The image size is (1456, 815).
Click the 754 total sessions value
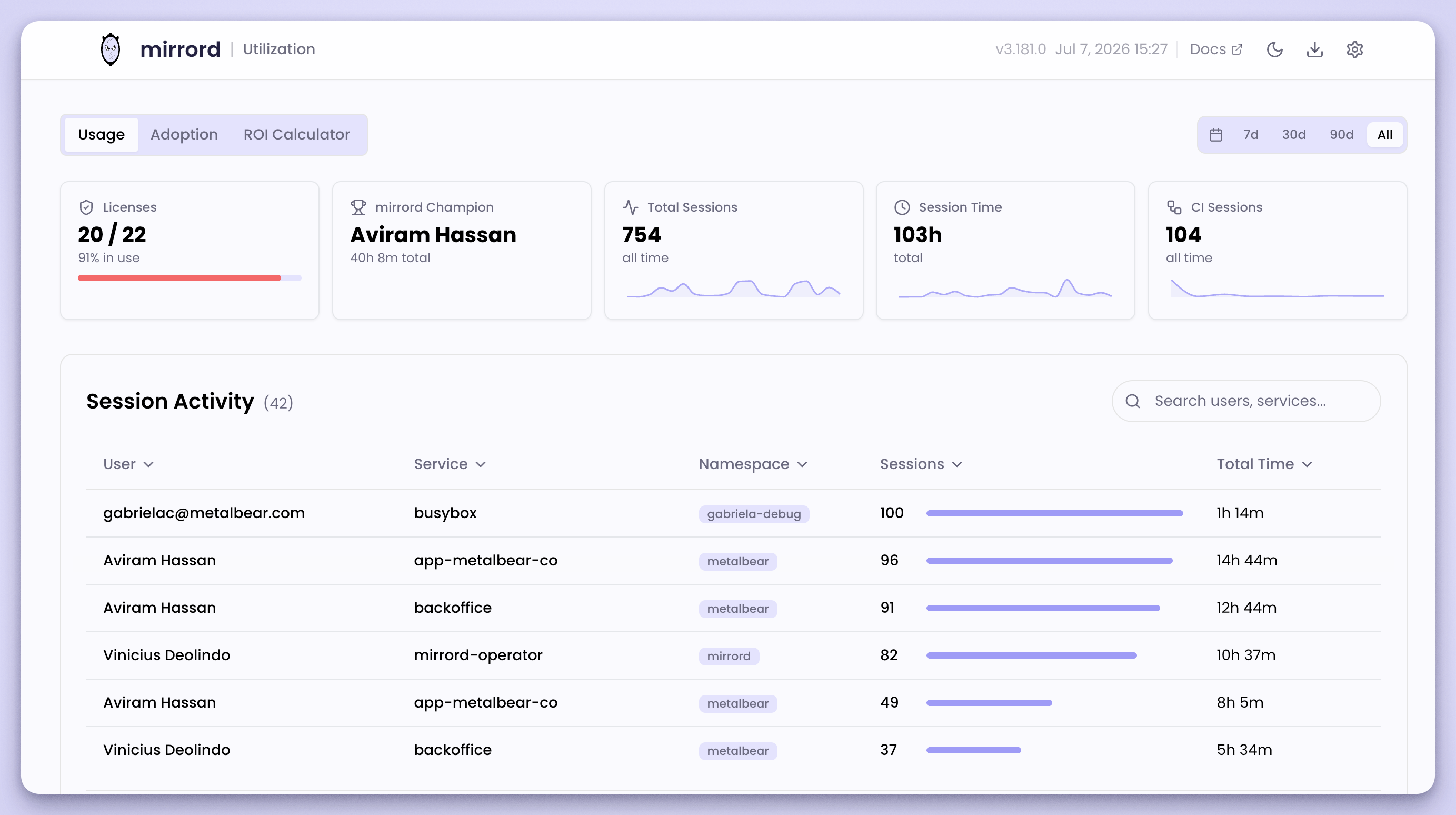tap(641, 235)
